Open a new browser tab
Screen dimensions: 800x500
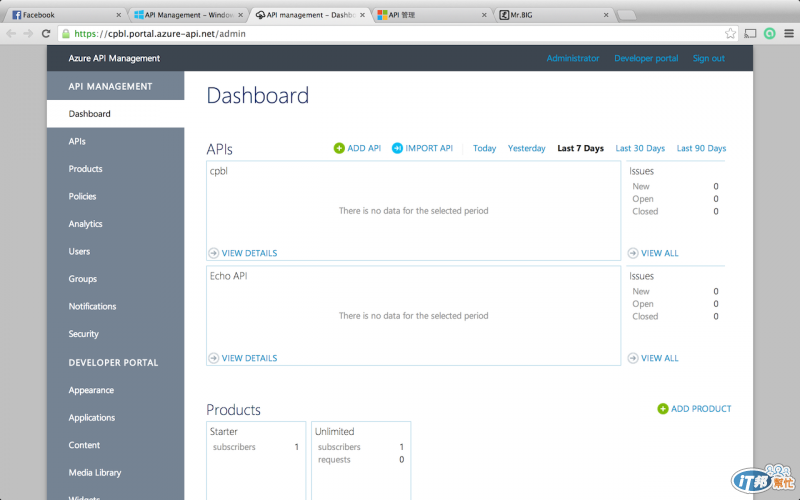[x=627, y=15]
